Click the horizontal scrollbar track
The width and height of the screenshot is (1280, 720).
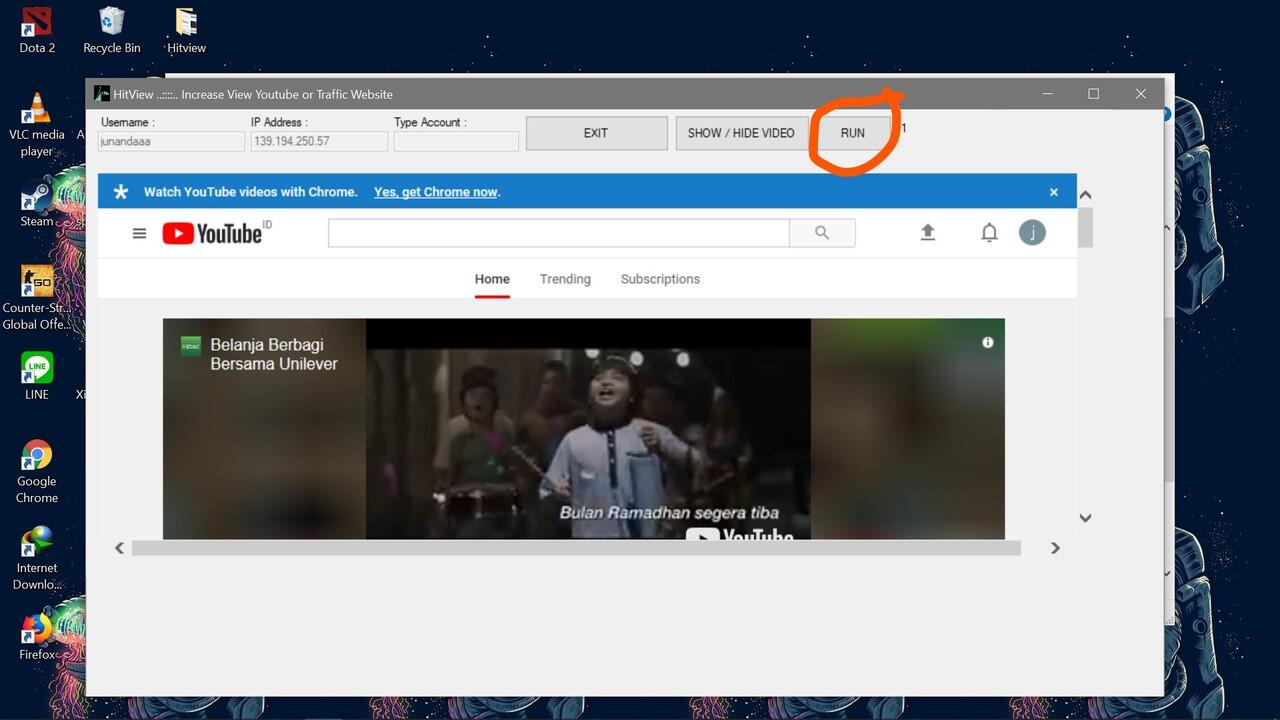coord(576,548)
